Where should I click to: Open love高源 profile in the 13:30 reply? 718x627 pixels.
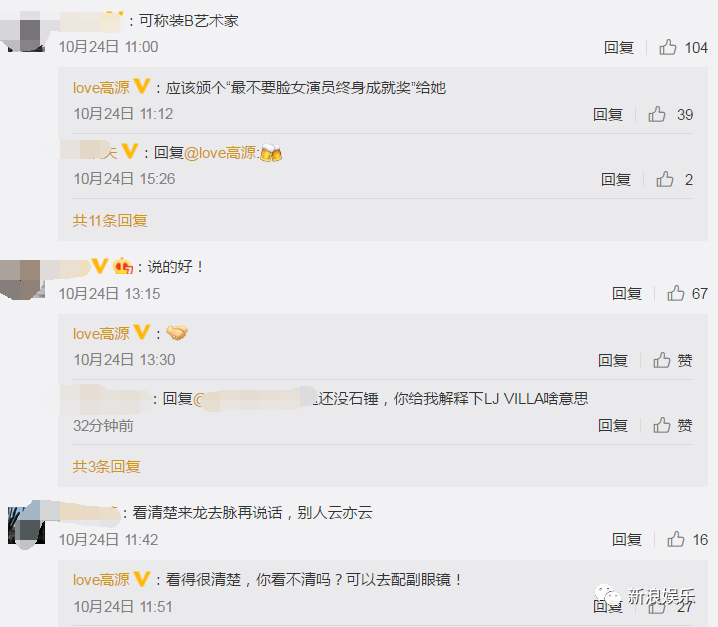point(101,333)
